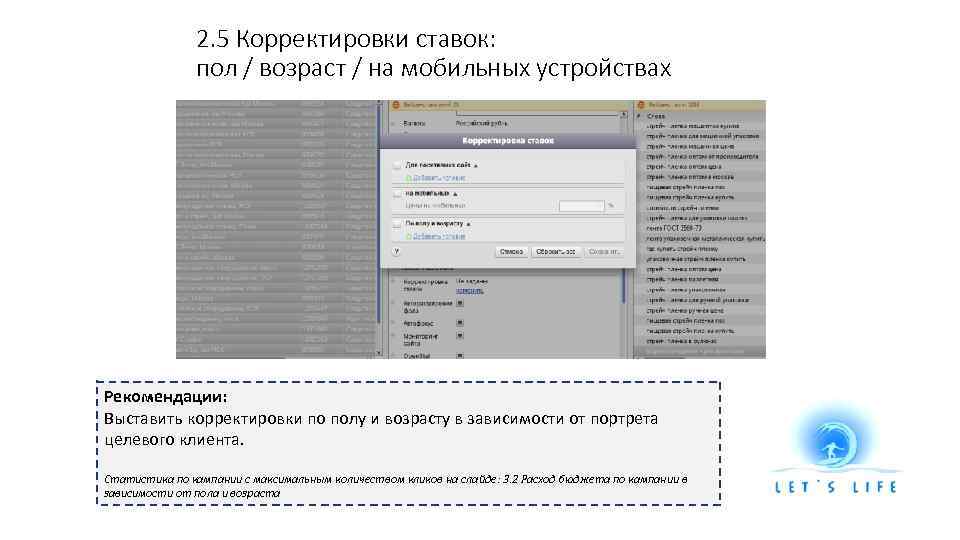Click the 'Сбросить все' reset button

[555, 252]
